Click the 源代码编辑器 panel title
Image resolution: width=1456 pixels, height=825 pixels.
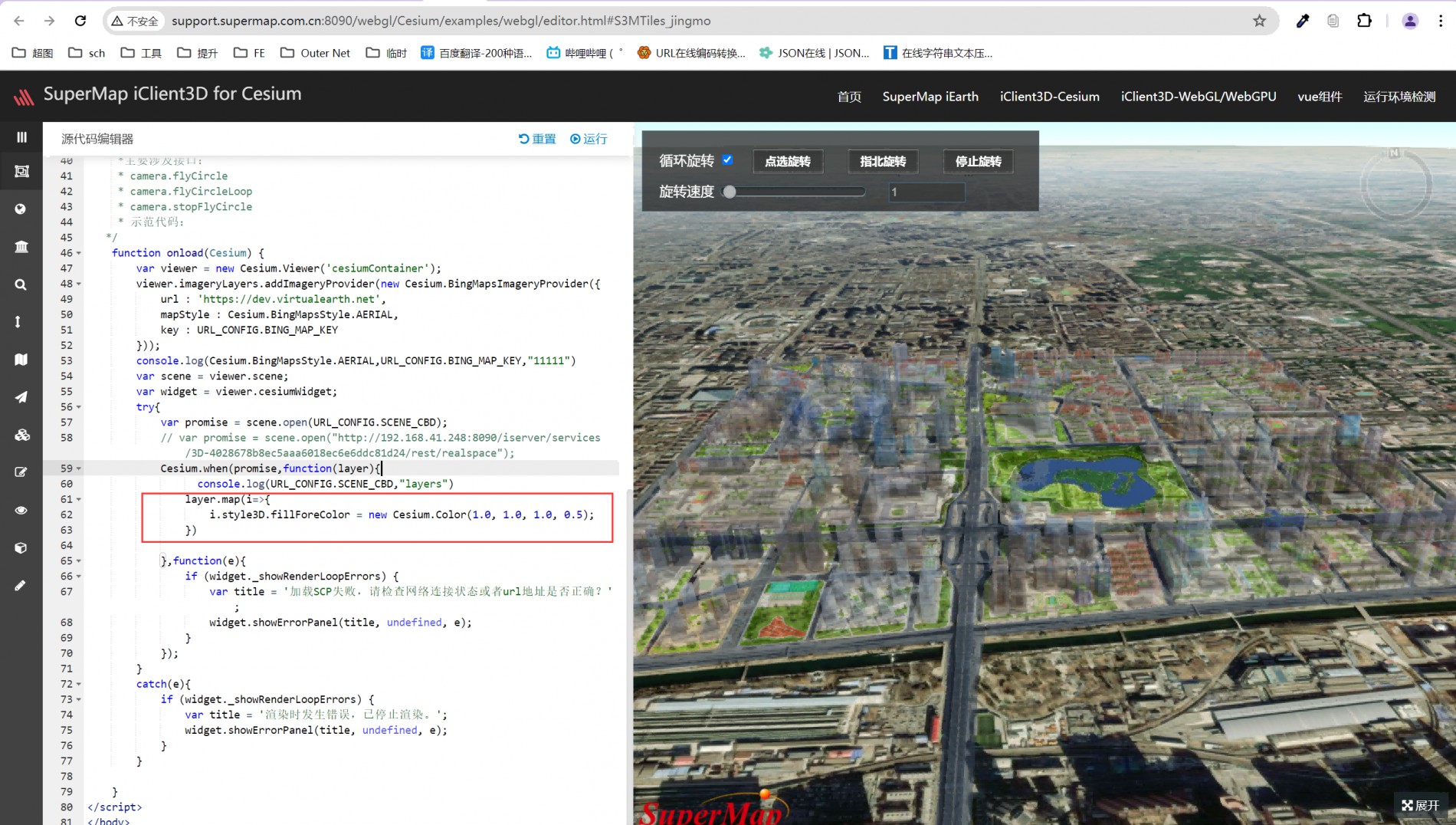pyautogui.click(x=97, y=139)
